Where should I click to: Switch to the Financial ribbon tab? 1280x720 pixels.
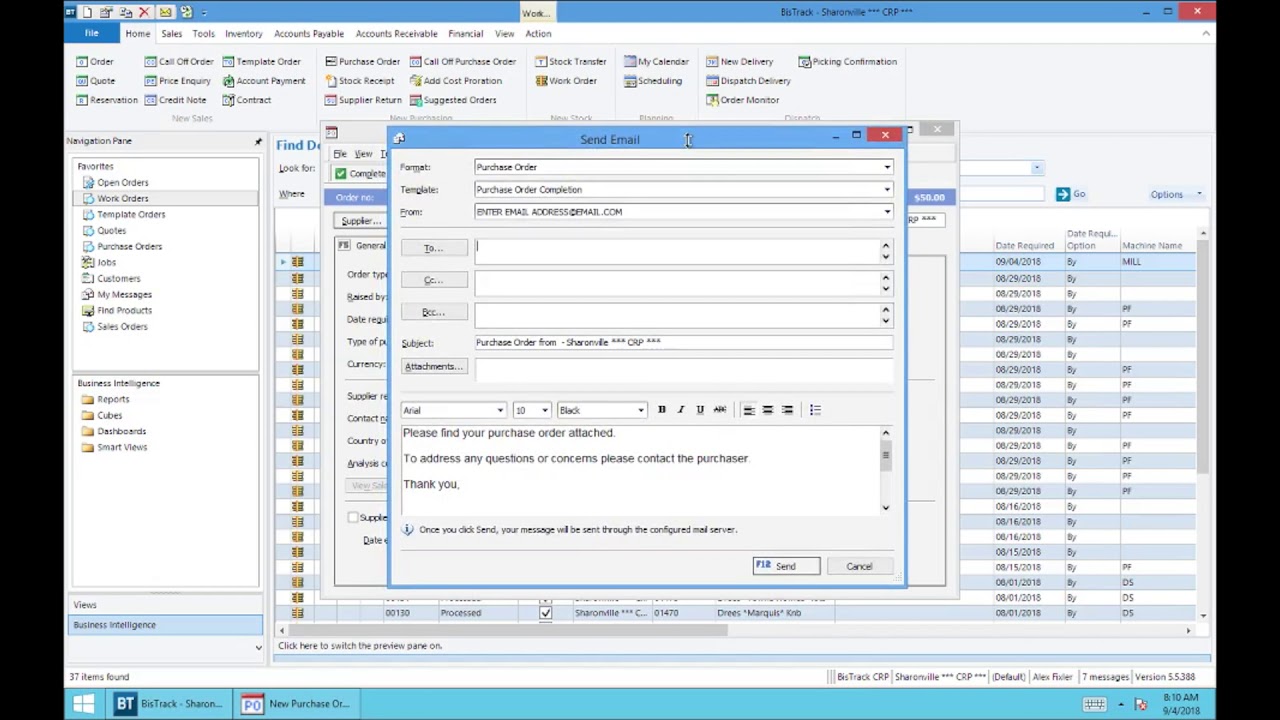click(x=465, y=34)
